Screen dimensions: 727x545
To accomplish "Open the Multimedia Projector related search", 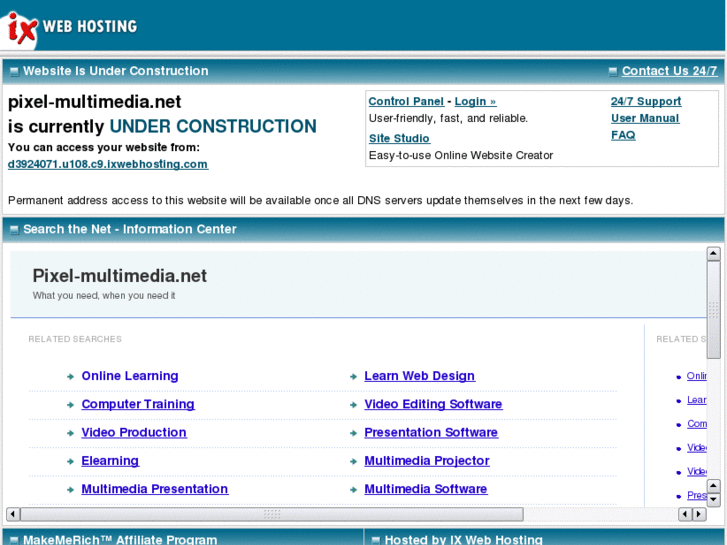I will (x=427, y=461).
